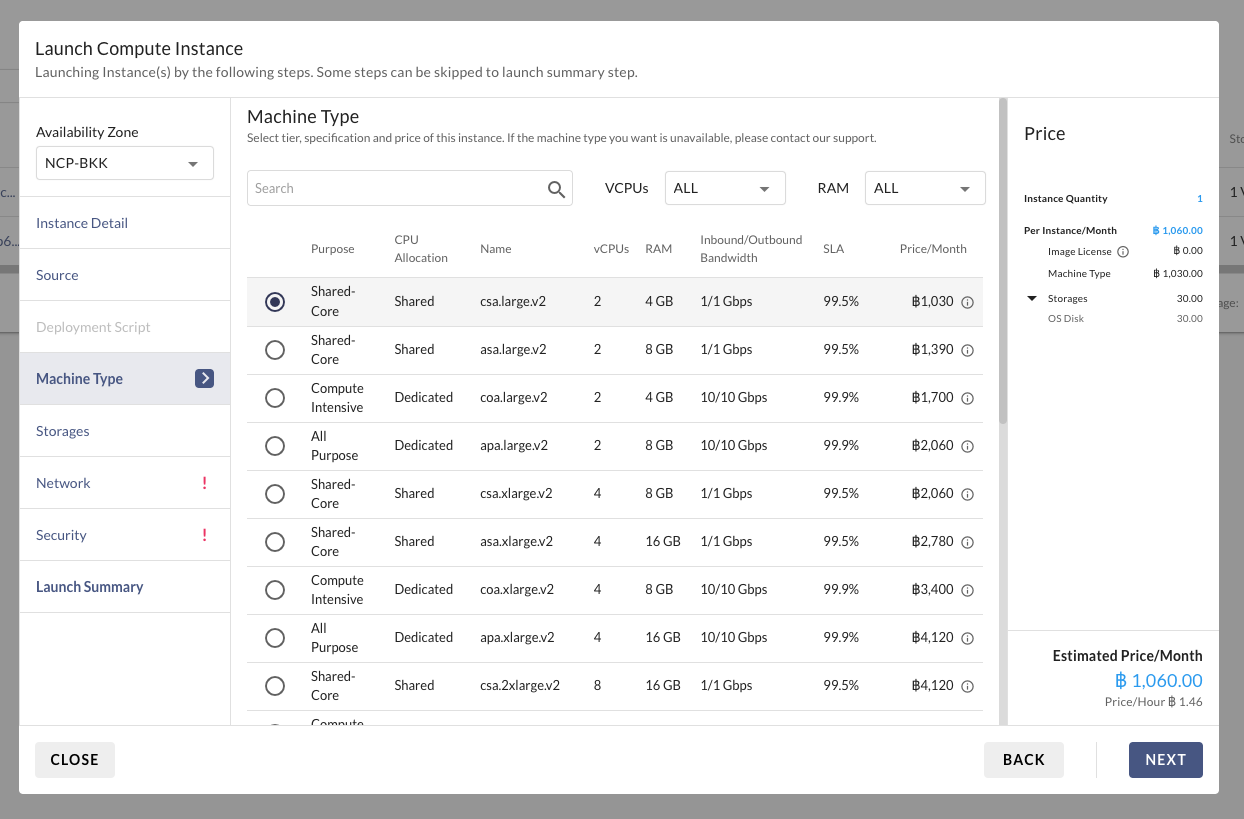1244x819 pixels.
Task: Click info icon next to ฿1,030 price
Action: pos(967,302)
